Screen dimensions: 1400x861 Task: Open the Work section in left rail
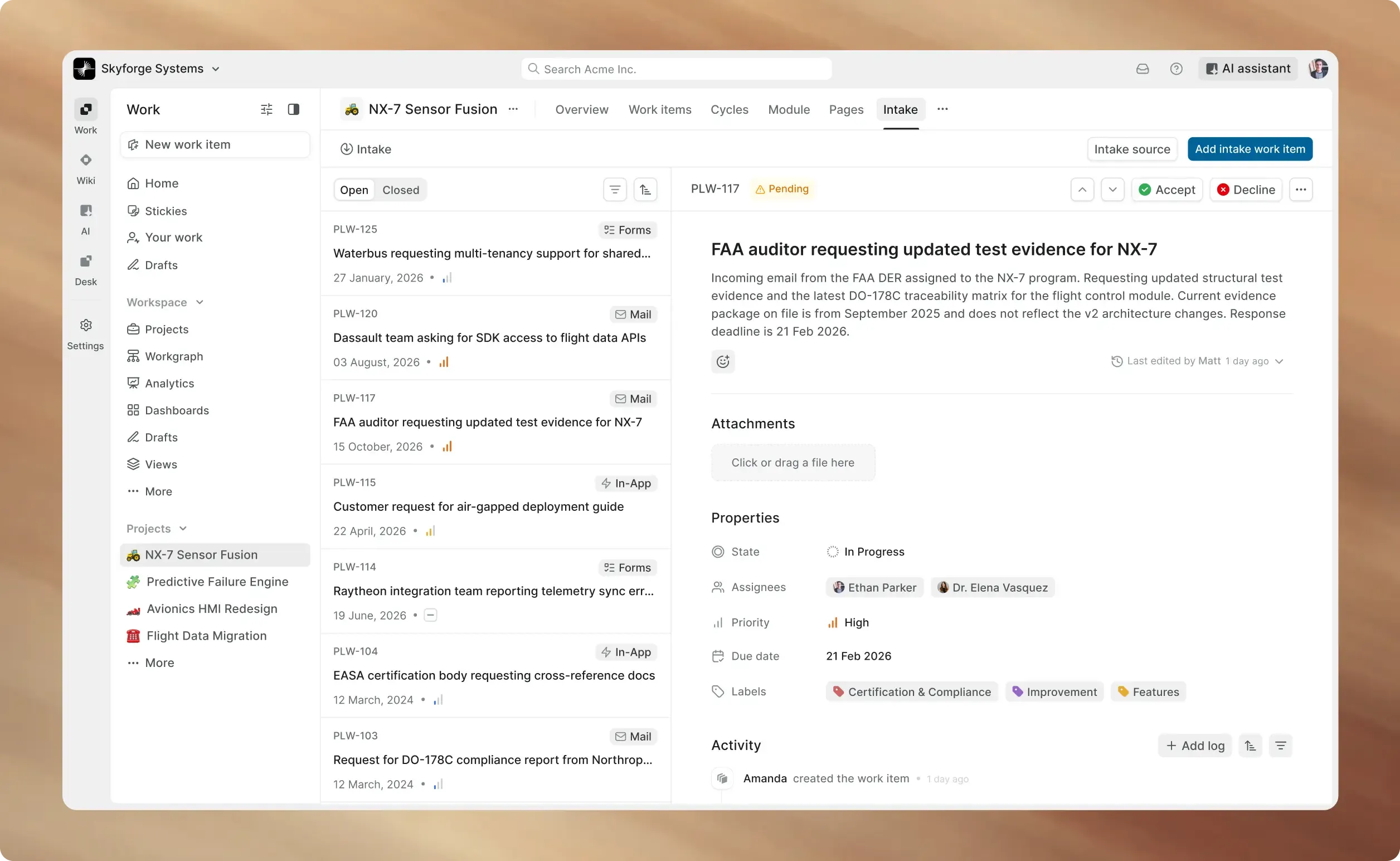pos(85,117)
